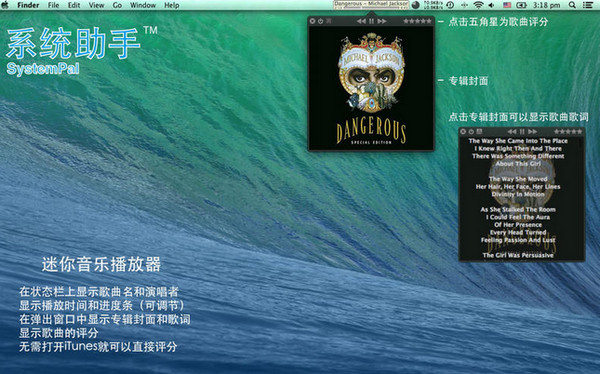Click the battery status icon
The height and width of the screenshot is (374, 600).
(521, 5)
